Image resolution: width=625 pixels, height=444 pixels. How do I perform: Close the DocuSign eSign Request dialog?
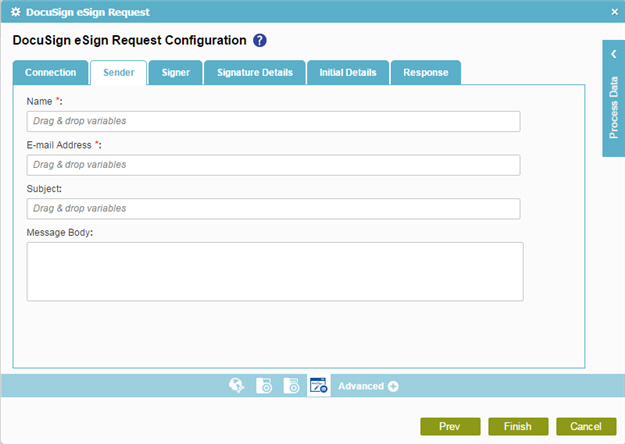pyautogui.click(x=615, y=12)
